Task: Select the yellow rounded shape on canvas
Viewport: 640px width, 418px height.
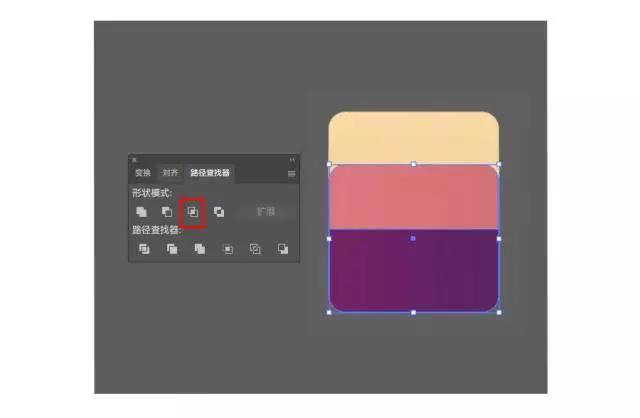Action: coord(413,137)
